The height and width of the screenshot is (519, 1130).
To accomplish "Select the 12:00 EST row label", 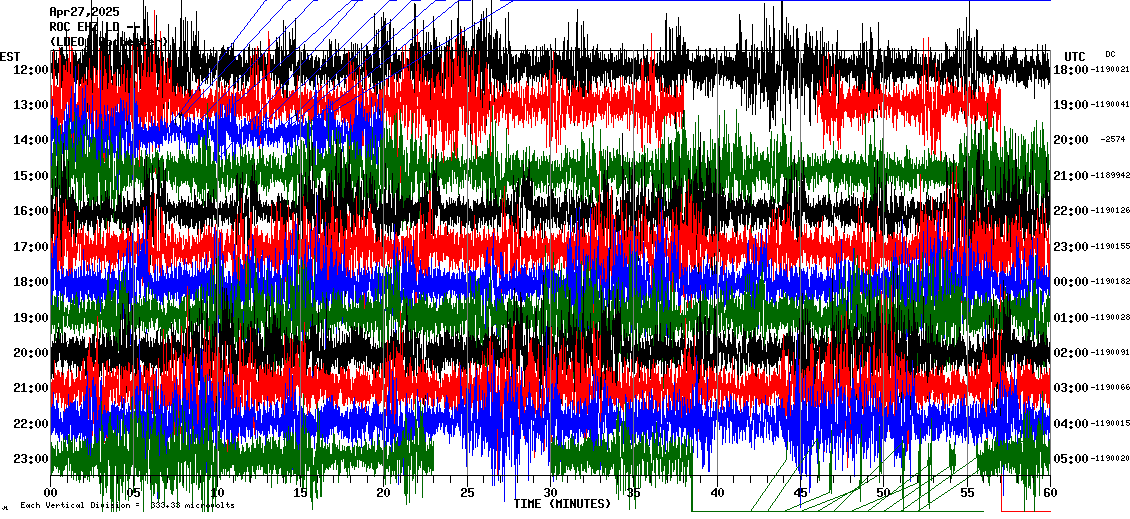I will tap(30, 69).
